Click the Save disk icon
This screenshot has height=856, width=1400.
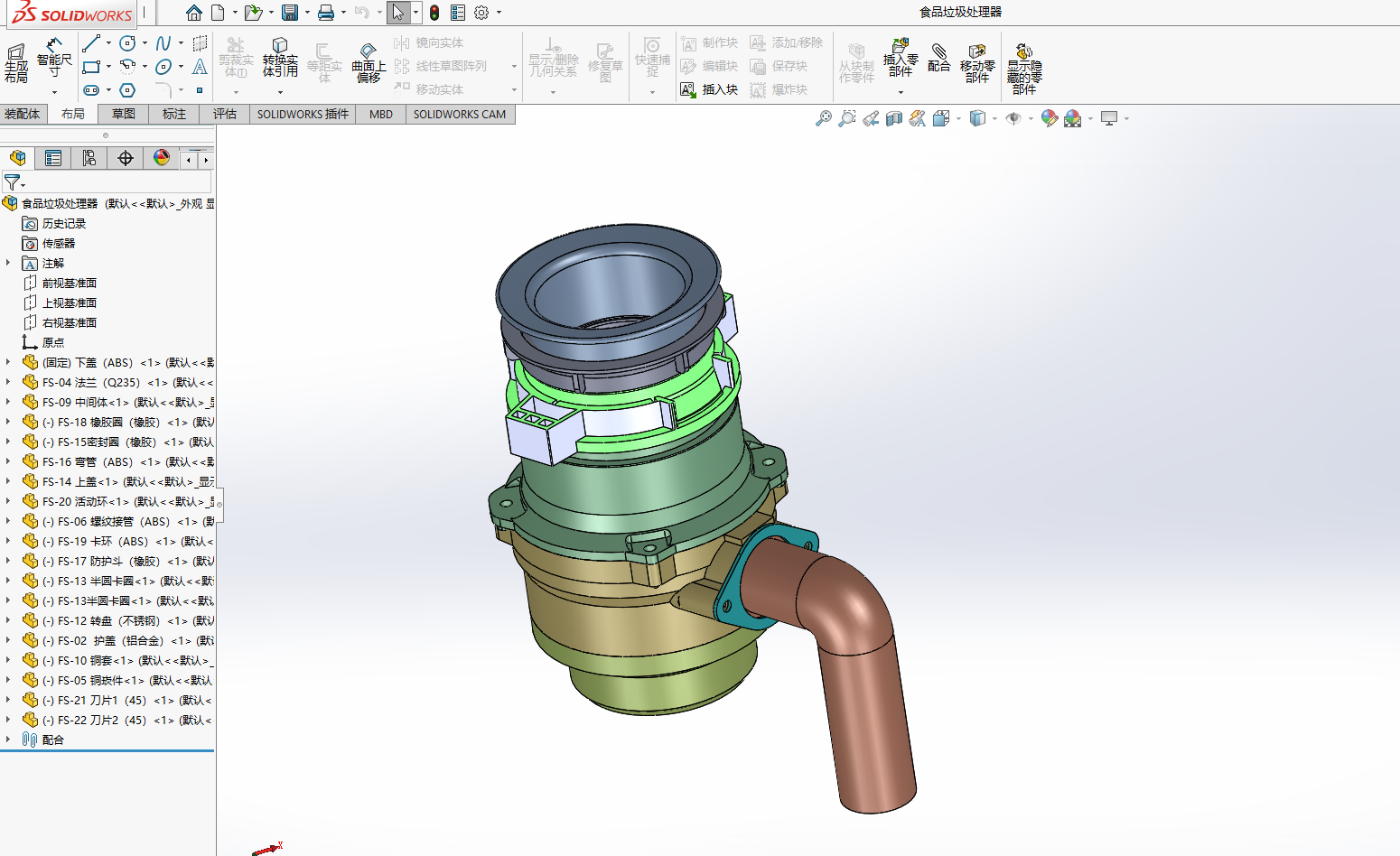pyautogui.click(x=289, y=13)
